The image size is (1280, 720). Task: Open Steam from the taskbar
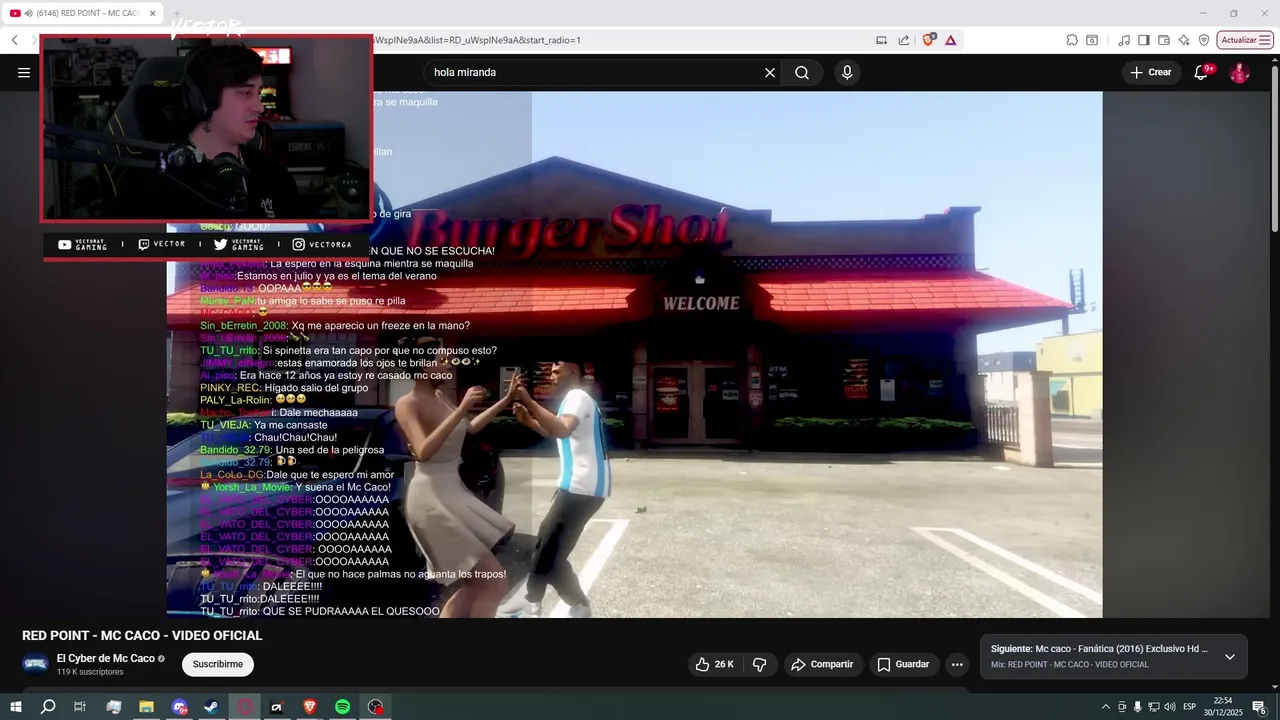[212, 706]
